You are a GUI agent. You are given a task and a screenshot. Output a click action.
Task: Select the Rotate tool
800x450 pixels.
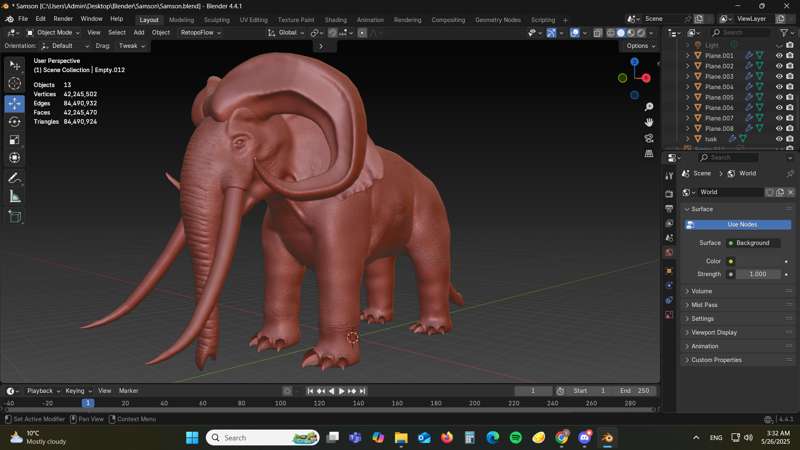[x=15, y=121]
